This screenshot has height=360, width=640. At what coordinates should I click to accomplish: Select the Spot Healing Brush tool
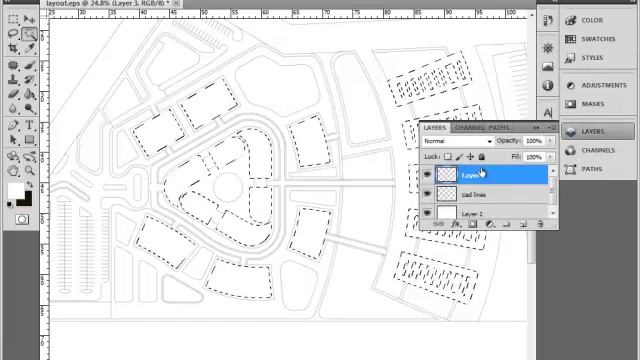pos(13,65)
